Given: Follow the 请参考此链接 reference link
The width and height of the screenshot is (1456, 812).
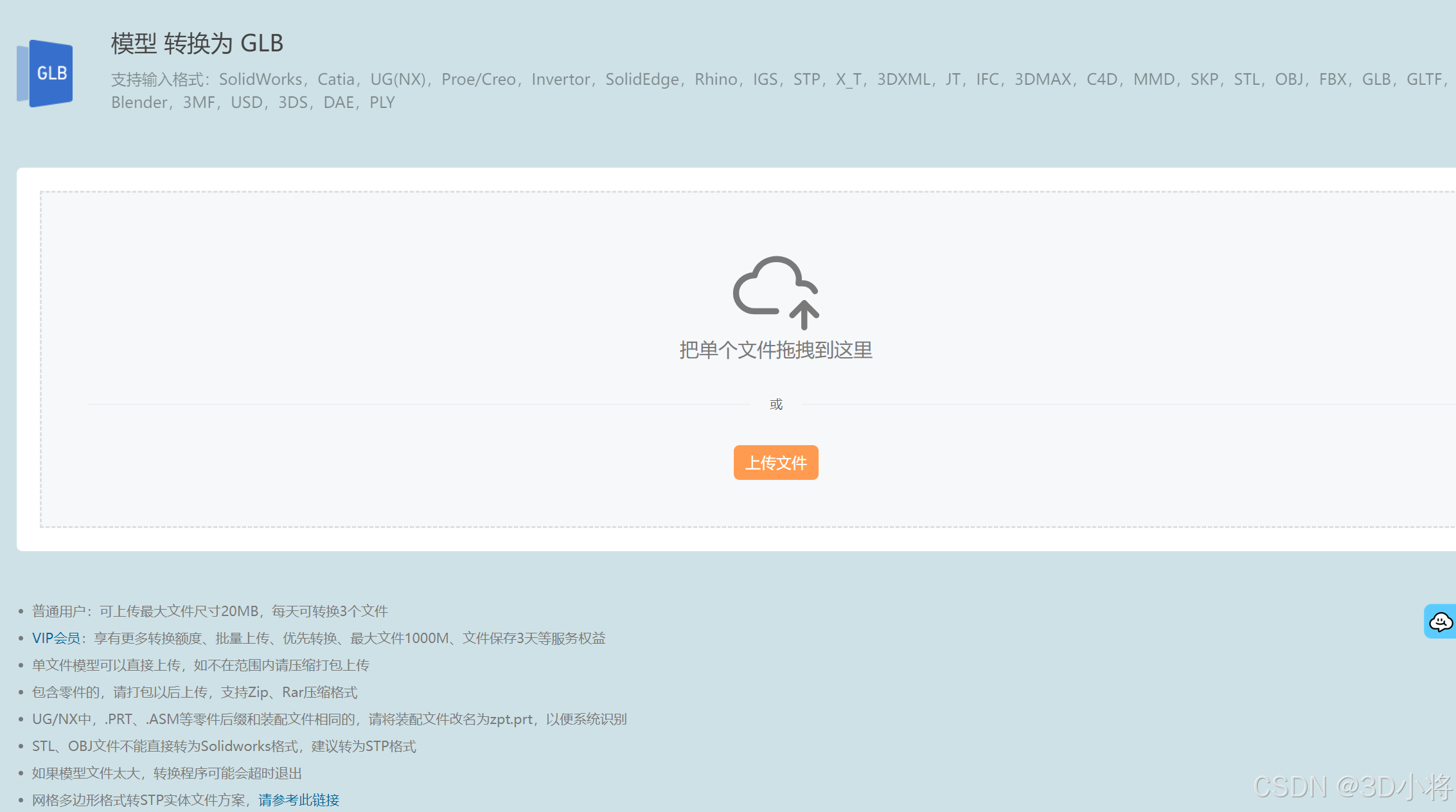Looking at the screenshot, I should 299,800.
